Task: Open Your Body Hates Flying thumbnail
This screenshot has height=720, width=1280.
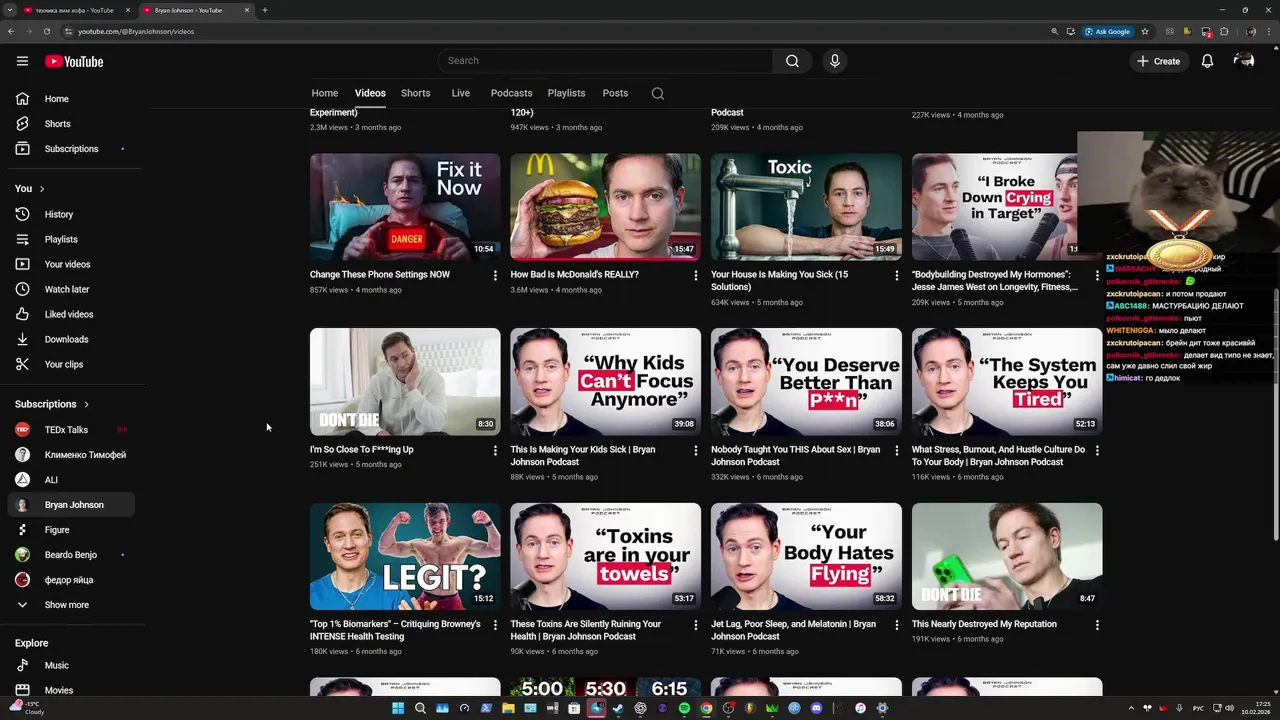Action: pyautogui.click(x=806, y=557)
